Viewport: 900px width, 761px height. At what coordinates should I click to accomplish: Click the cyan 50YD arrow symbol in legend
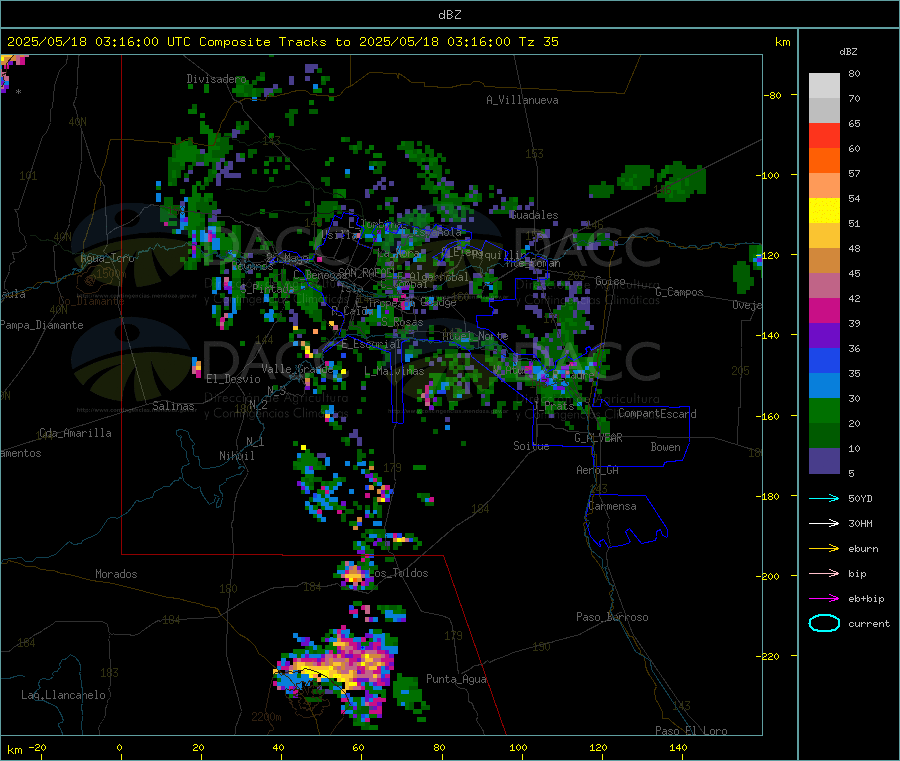[x=824, y=498]
